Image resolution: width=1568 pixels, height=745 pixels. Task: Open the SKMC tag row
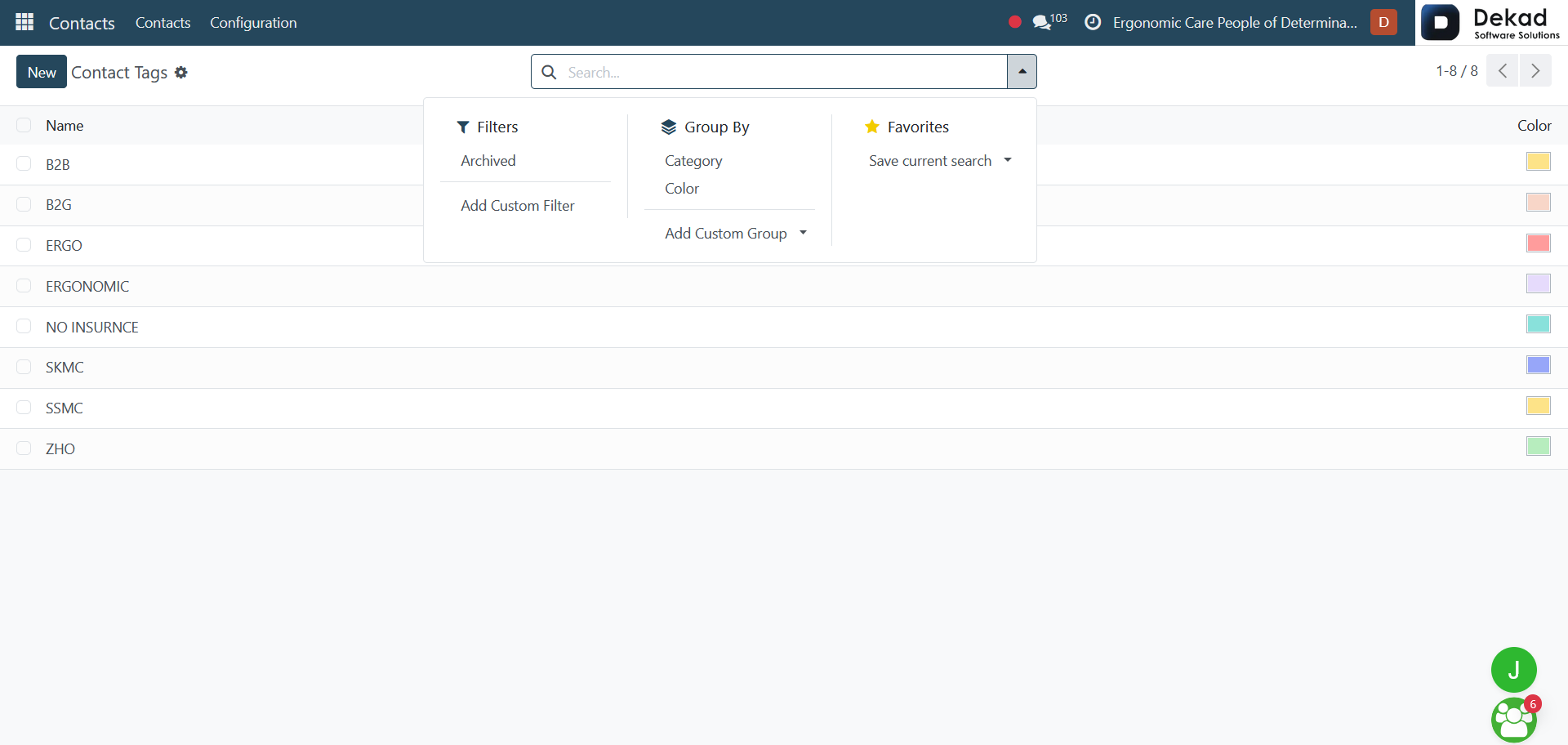[x=784, y=368]
